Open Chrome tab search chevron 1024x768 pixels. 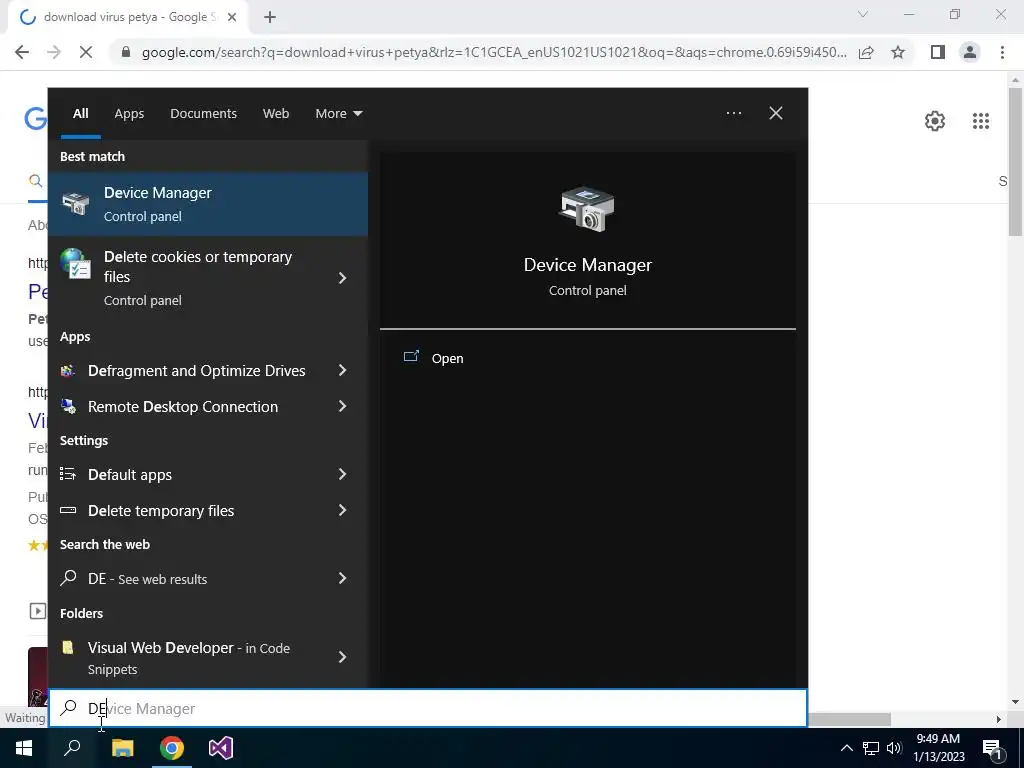[863, 14]
